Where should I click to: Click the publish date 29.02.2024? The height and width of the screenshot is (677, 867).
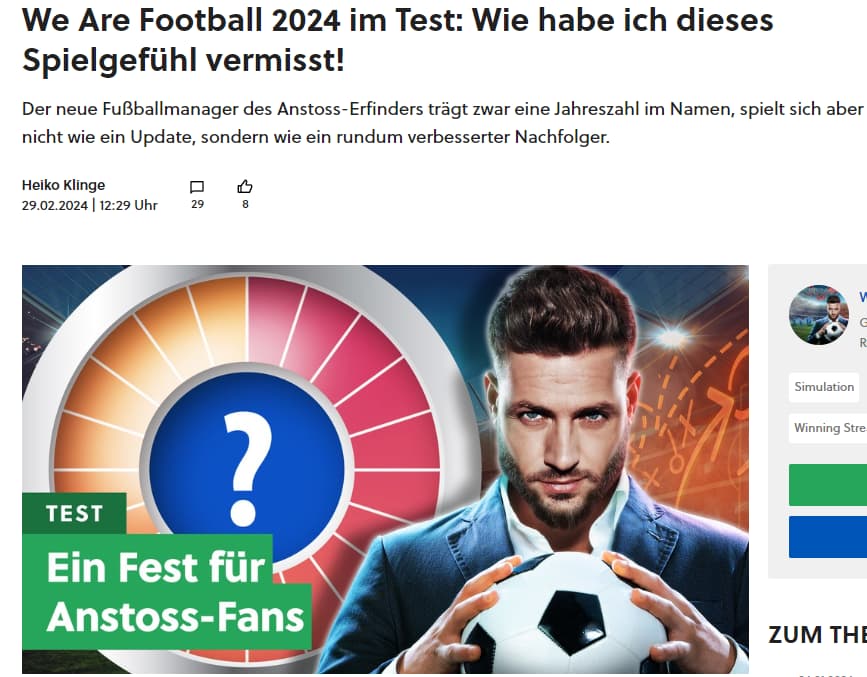click(x=55, y=205)
